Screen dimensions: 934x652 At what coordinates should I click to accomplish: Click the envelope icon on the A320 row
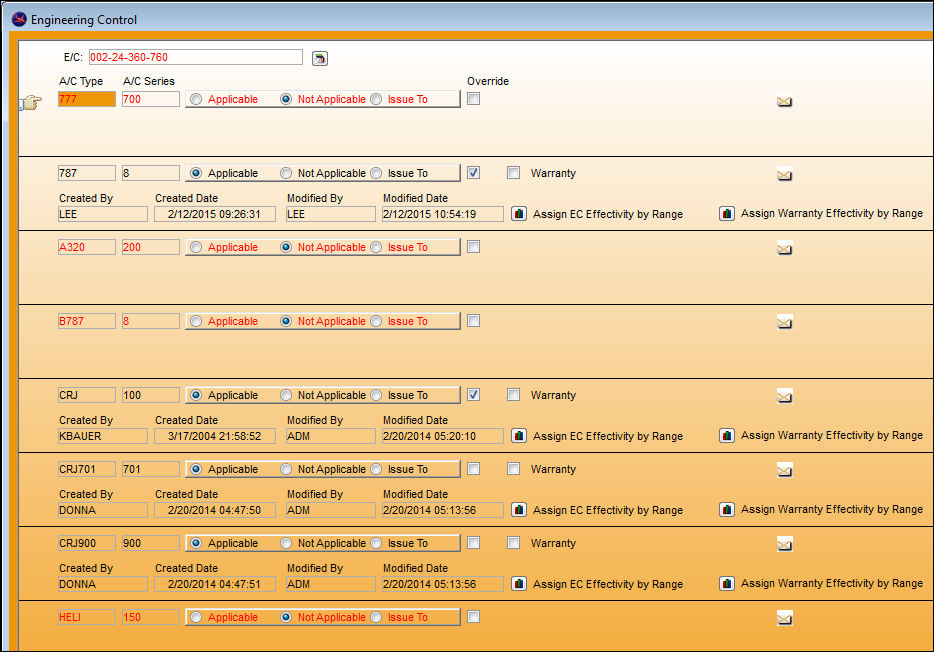tap(784, 249)
